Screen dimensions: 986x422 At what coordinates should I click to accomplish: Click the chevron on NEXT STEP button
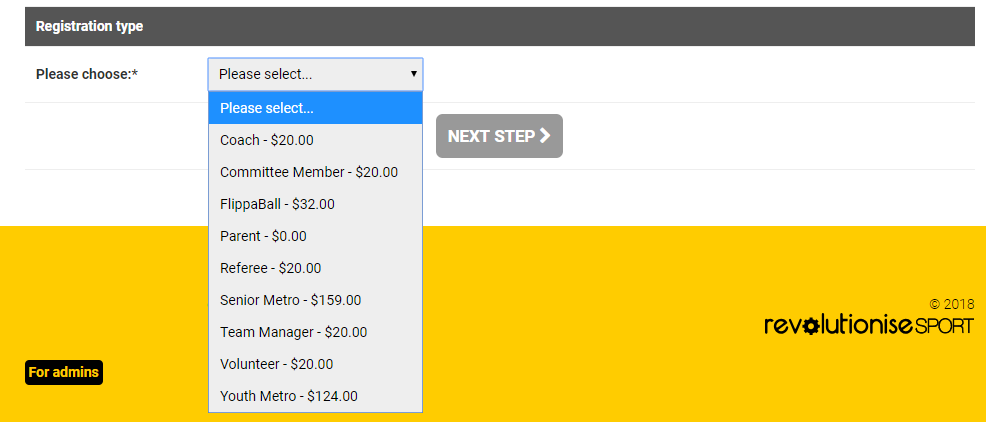pos(545,136)
